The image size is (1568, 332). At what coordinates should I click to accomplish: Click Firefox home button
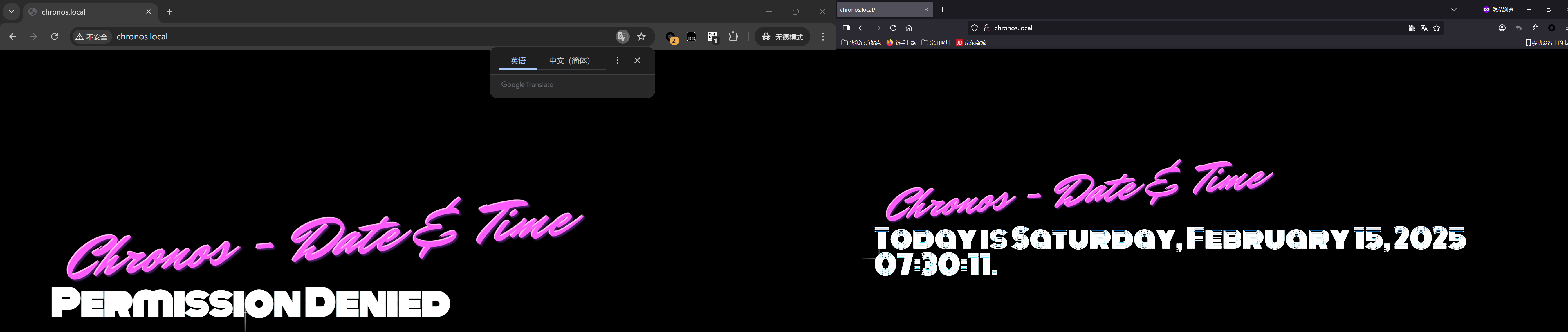tap(909, 28)
